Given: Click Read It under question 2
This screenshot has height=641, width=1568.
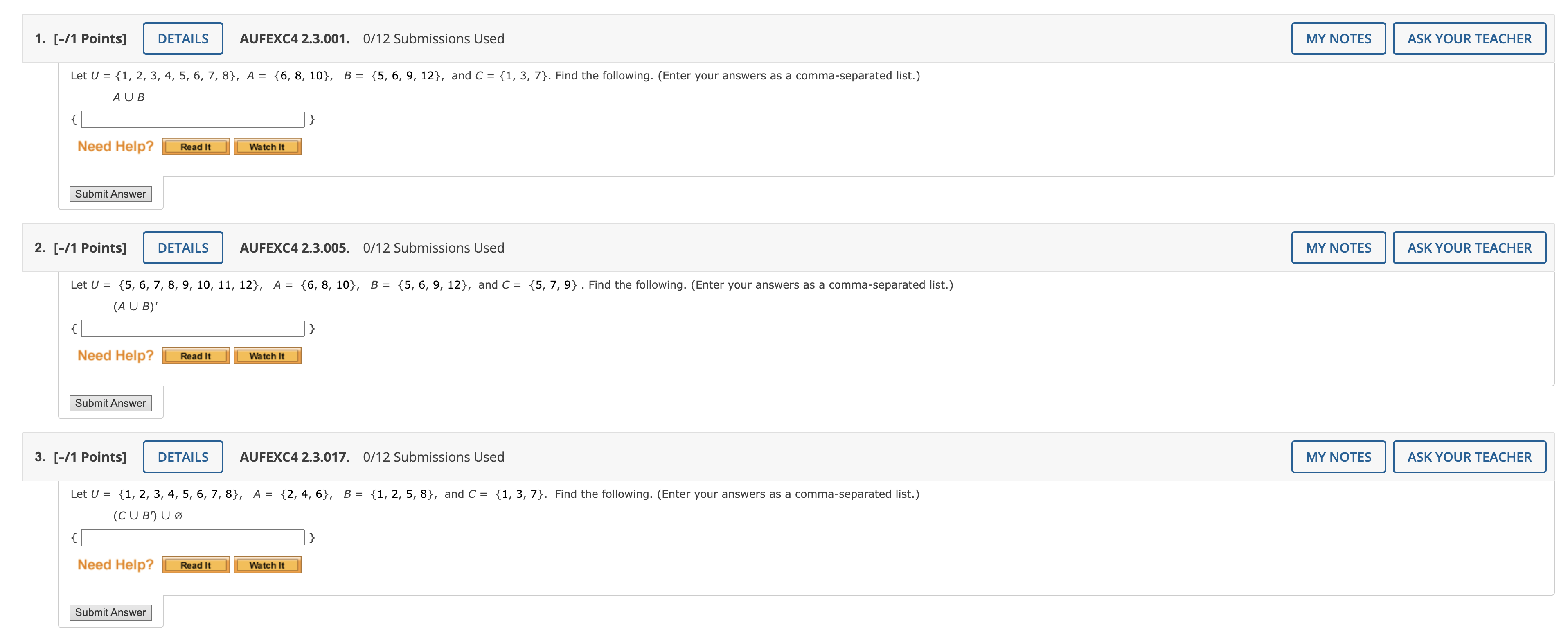Looking at the screenshot, I should click(x=195, y=355).
